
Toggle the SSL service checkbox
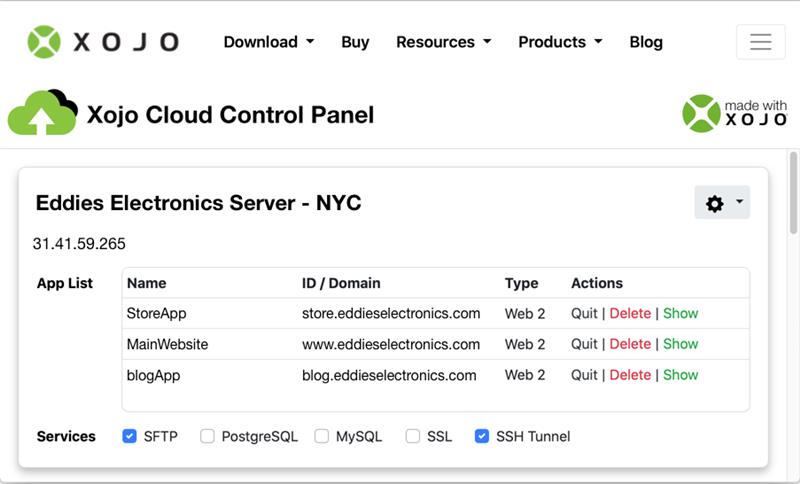click(413, 436)
